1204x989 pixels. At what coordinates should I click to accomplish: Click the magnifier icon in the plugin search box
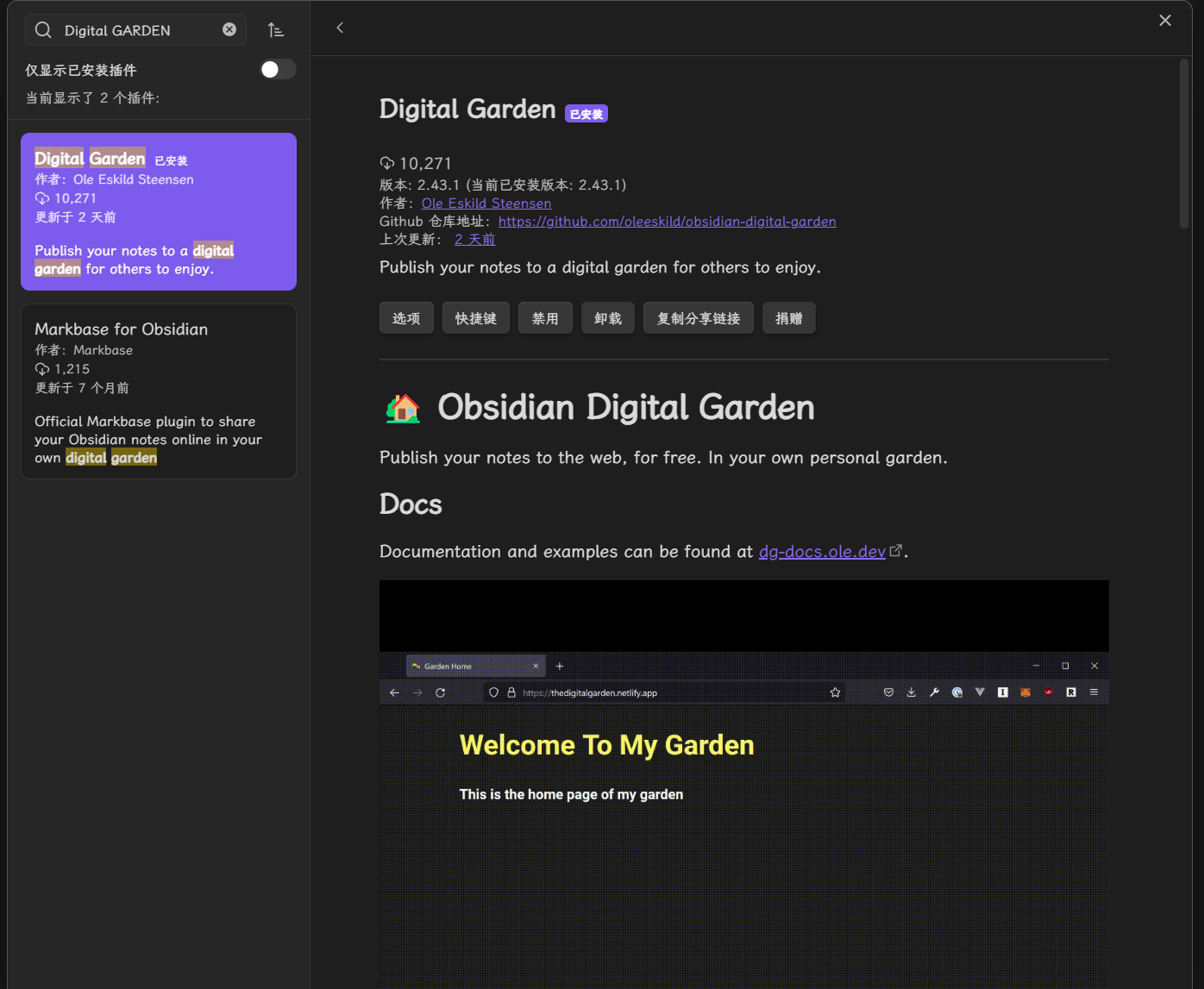click(x=43, y=30)
